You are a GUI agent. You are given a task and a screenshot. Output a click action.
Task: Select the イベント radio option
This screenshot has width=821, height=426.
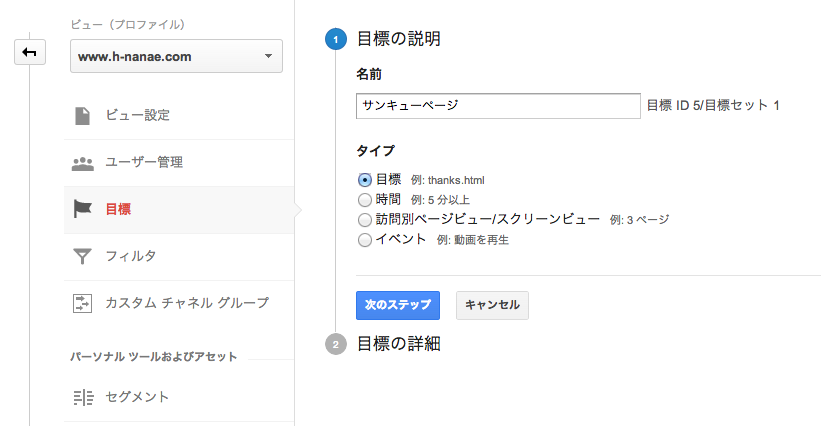364,240
